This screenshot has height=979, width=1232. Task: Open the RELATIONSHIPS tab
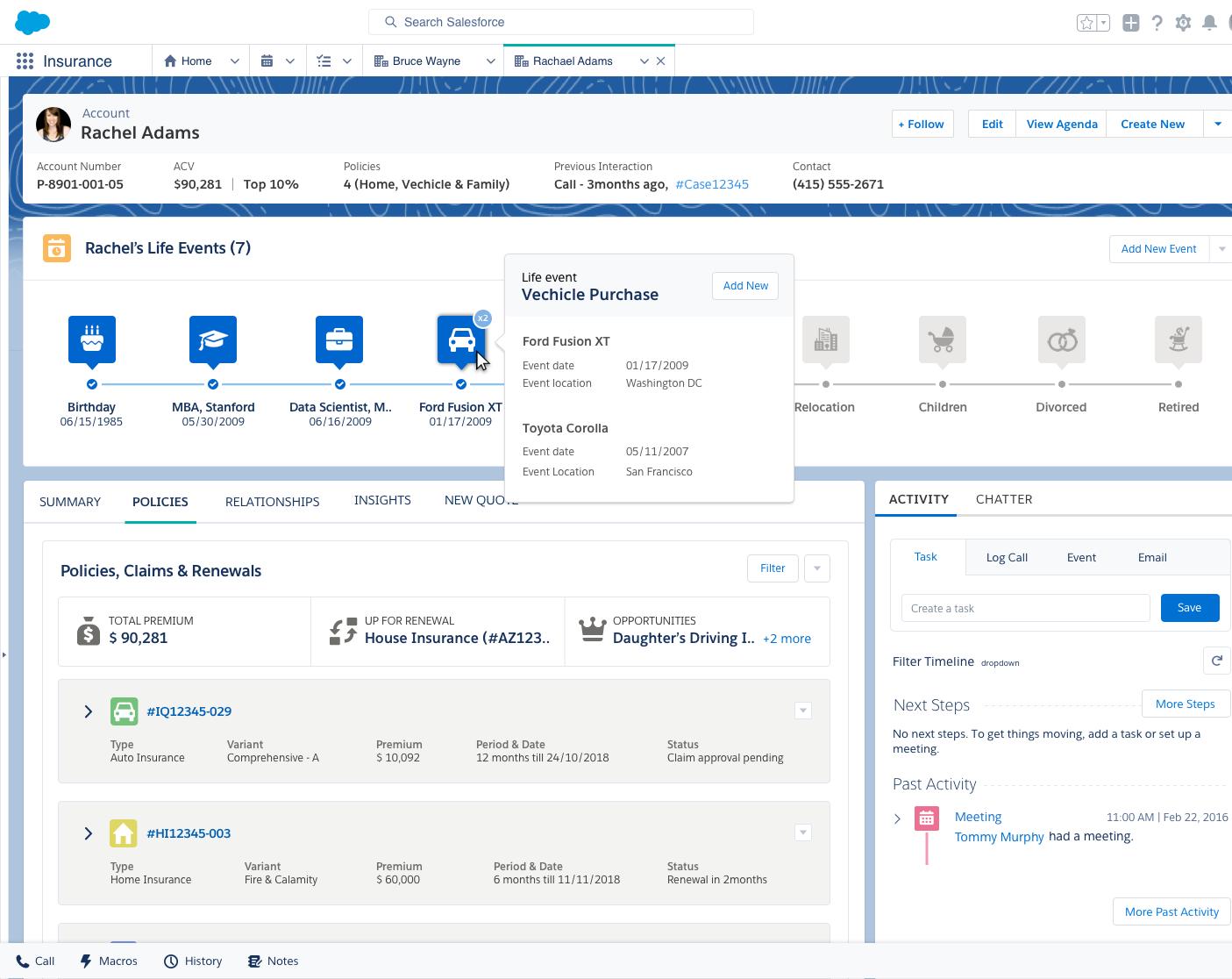pyautogui.click(x=272, y=502)
